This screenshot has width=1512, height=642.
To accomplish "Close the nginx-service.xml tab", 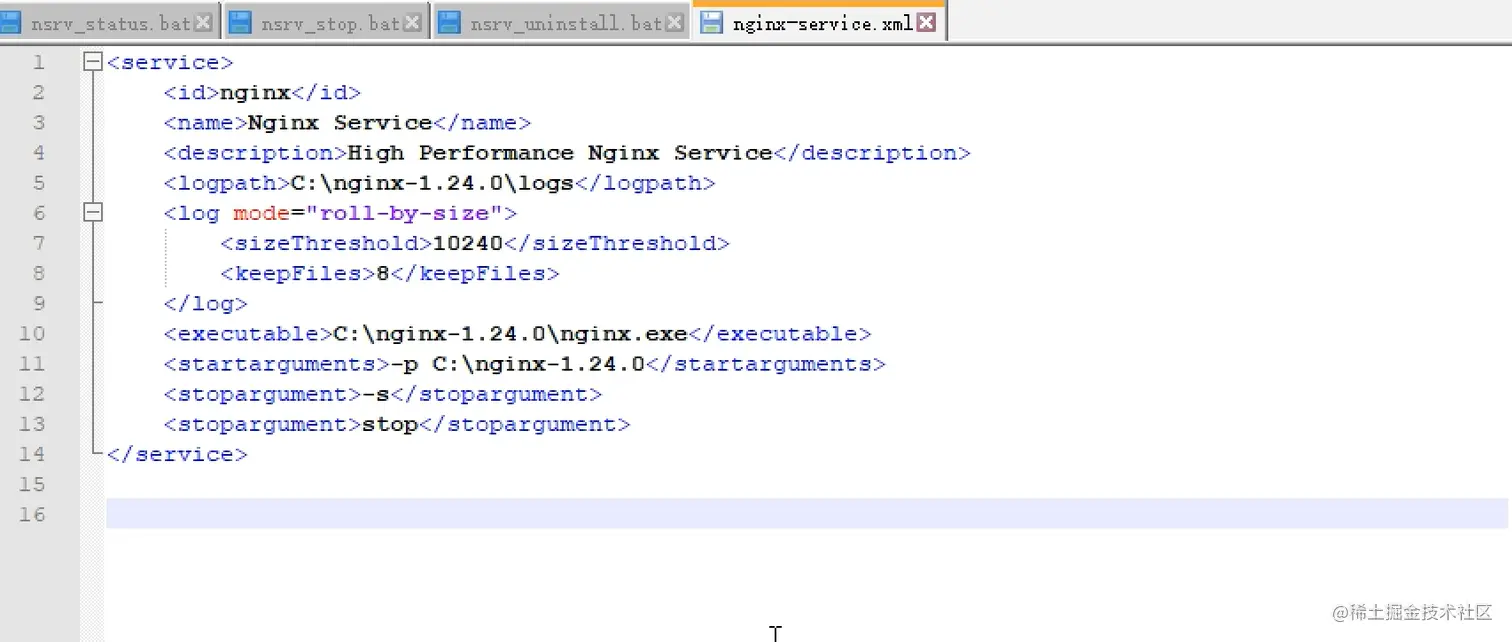I will pos(926,22).
